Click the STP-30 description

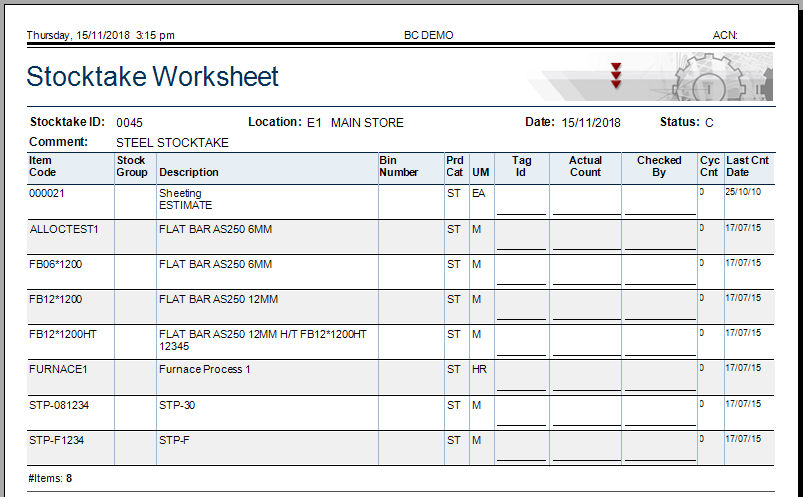[177, 405]
